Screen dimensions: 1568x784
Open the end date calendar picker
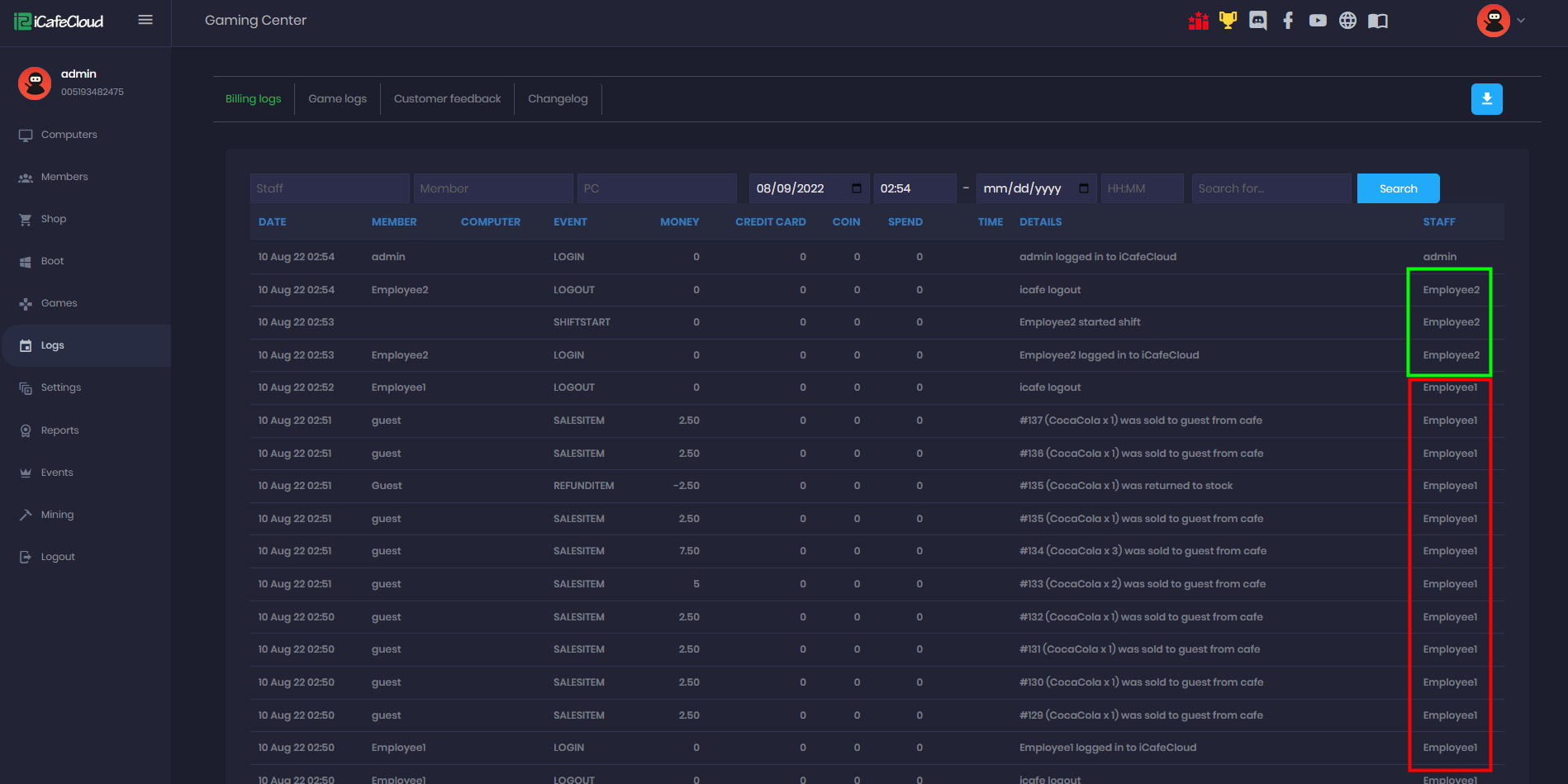(x=1084, y=188)
